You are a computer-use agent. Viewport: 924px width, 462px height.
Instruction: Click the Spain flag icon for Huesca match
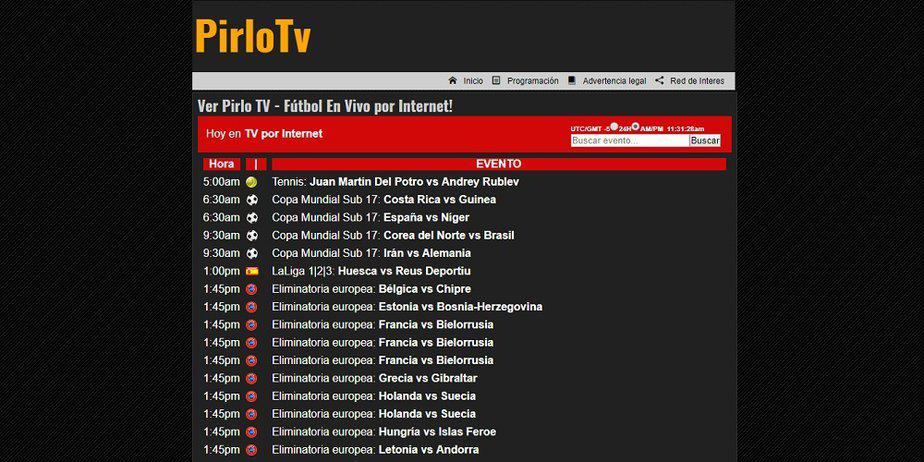[252, 271]
